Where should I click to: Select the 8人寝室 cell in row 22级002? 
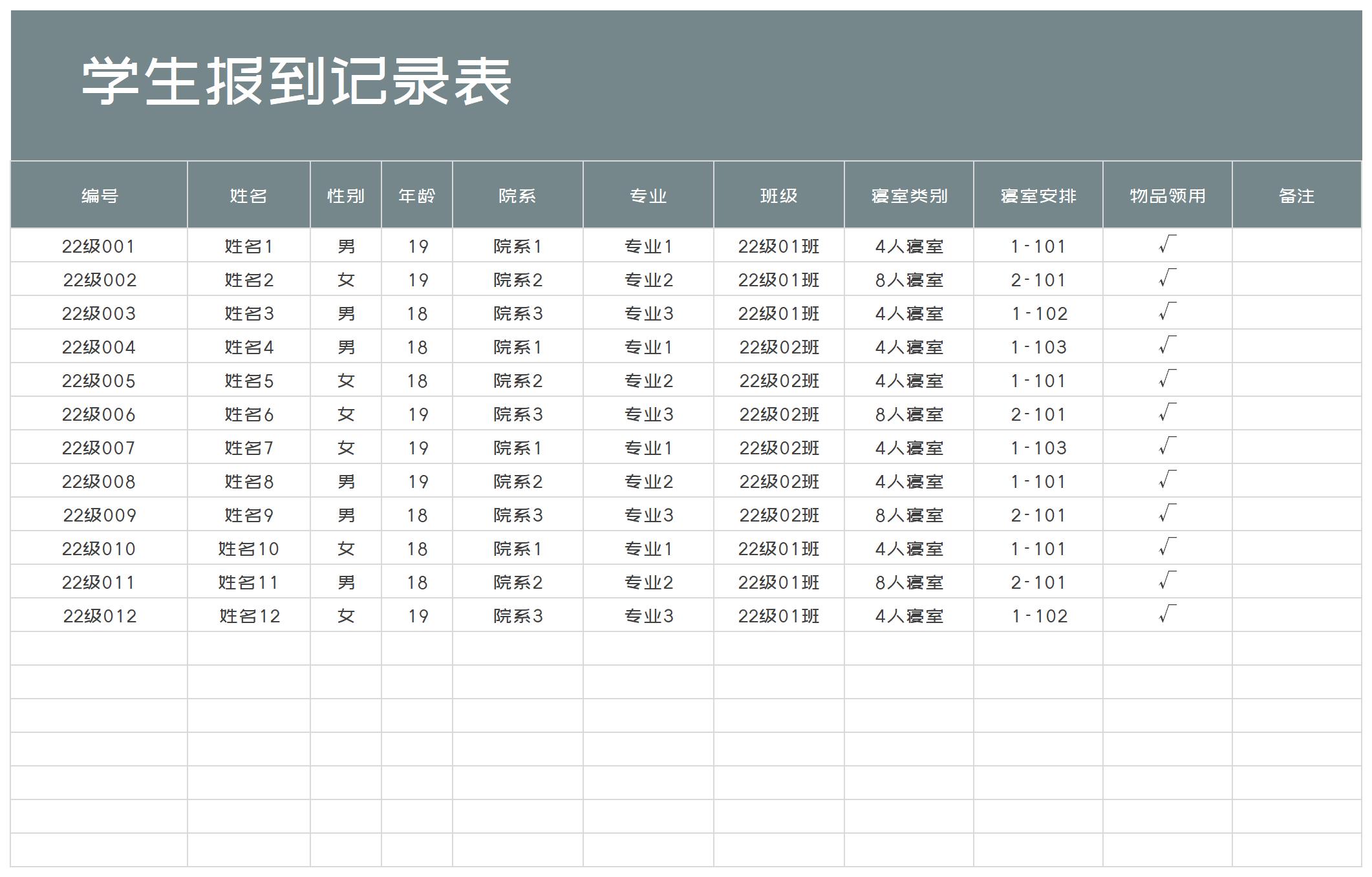pos(908,279)
